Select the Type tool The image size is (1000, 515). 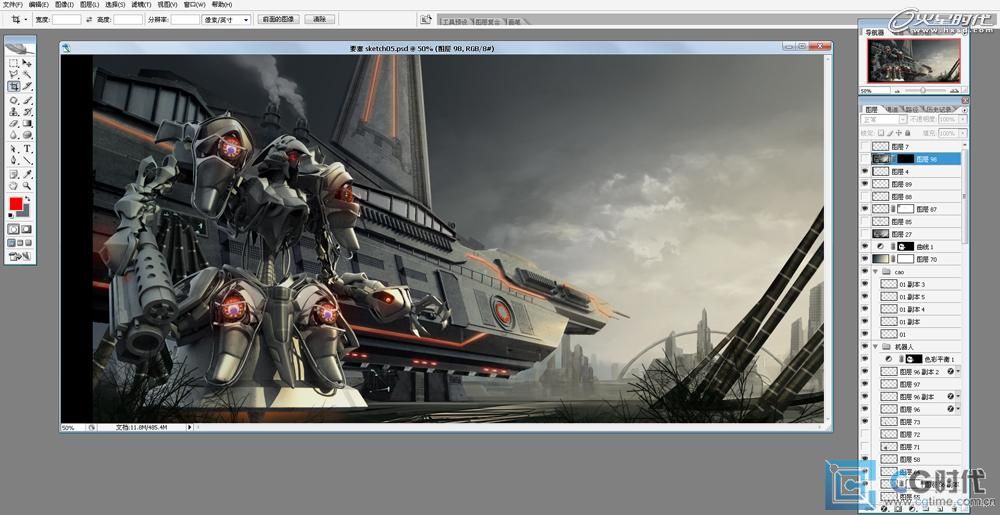click(x=27, y=149)
